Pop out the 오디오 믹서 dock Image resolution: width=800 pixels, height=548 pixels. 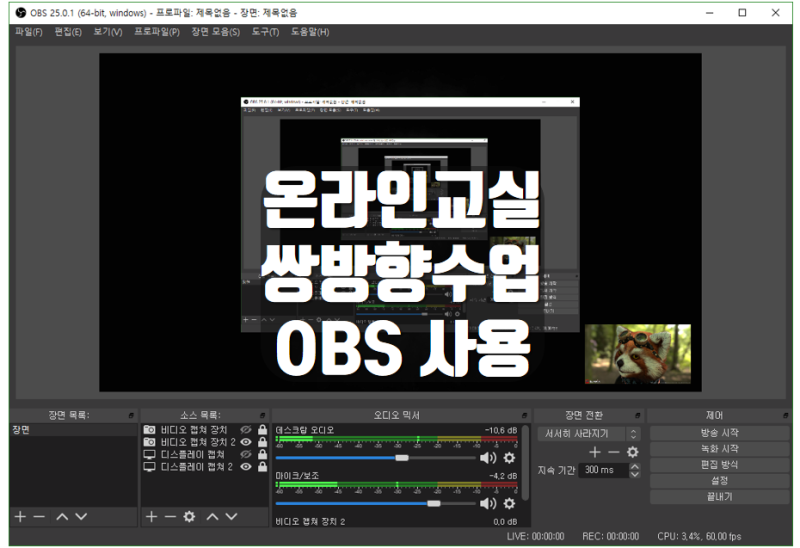click(x=524, y=415)
